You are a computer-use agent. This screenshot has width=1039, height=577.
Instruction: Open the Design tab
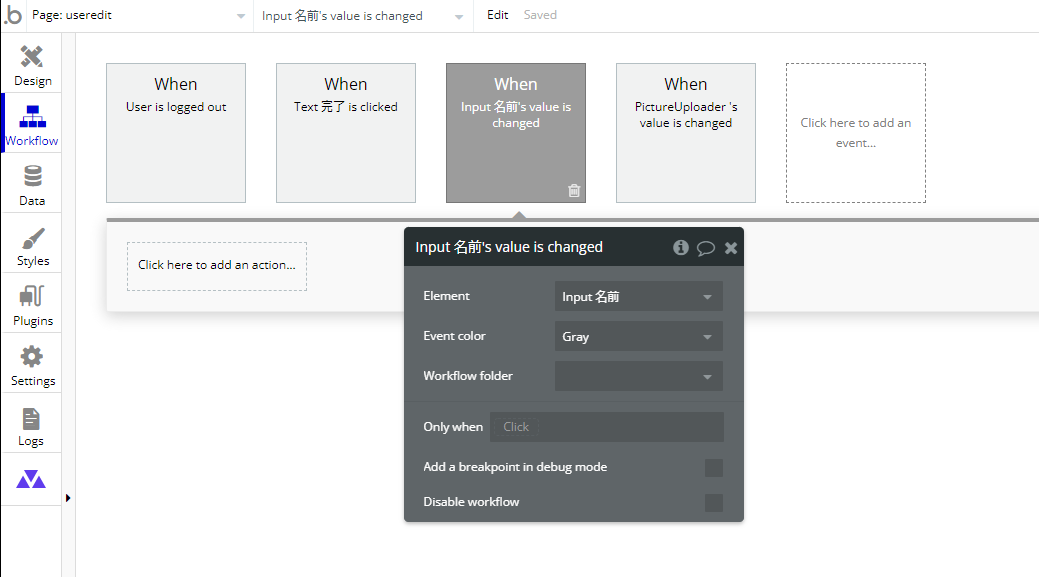coord(32,66)
